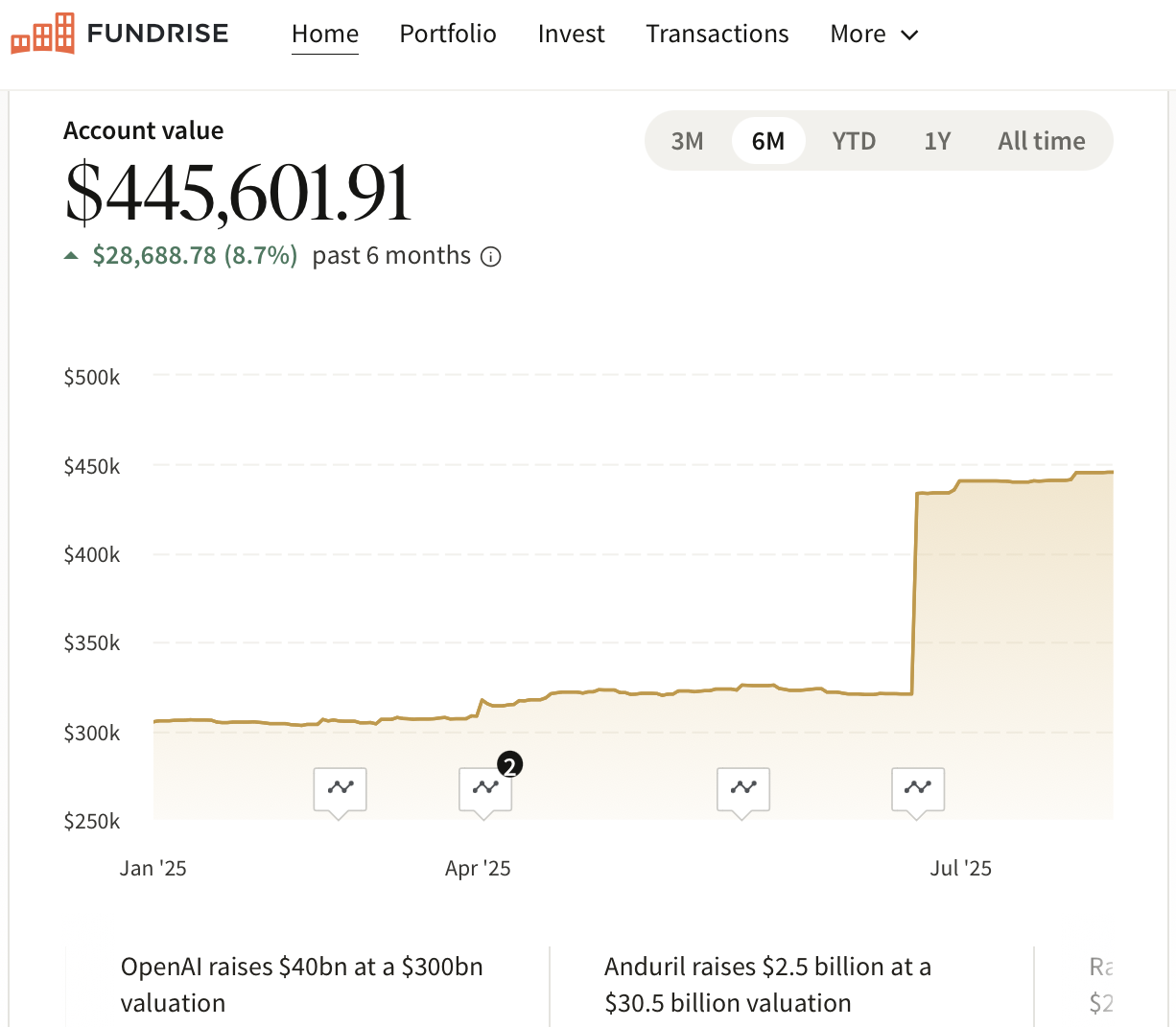Click the $350k axis label
The width and height of the screenshot is (1176, 1027).
[92, 642]
